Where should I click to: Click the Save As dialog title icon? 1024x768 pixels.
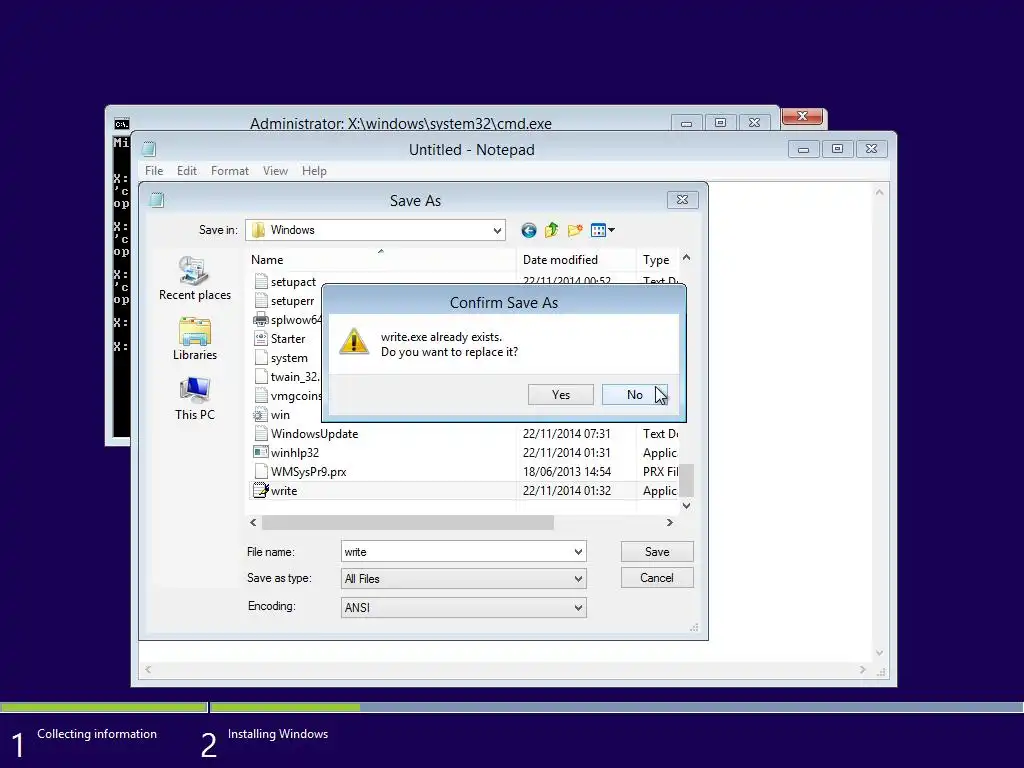pos(156,200)
